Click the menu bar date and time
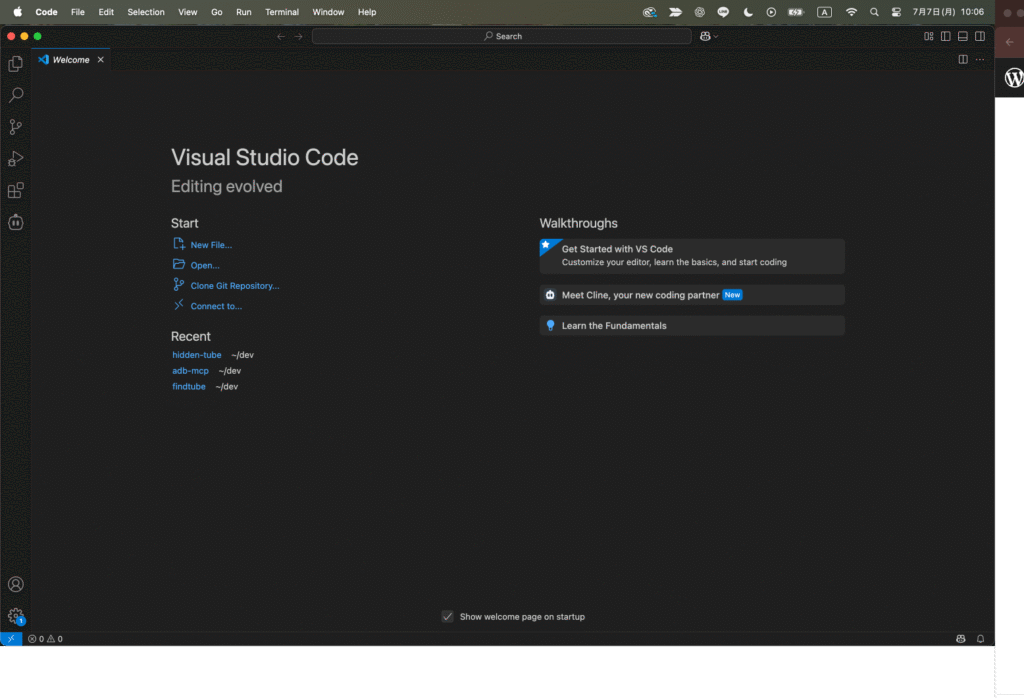The image size is (1024, 698). [x=948, y=12]
